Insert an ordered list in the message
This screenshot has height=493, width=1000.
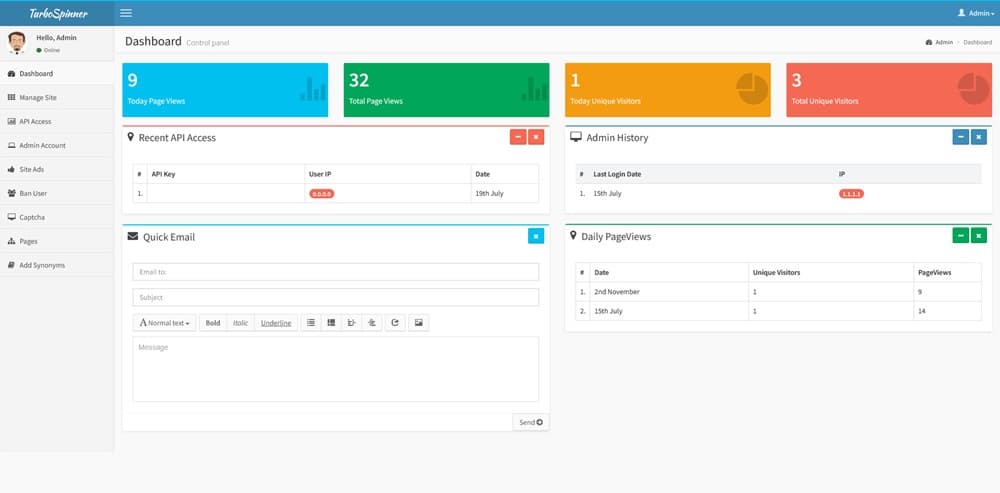click(331, 323)
